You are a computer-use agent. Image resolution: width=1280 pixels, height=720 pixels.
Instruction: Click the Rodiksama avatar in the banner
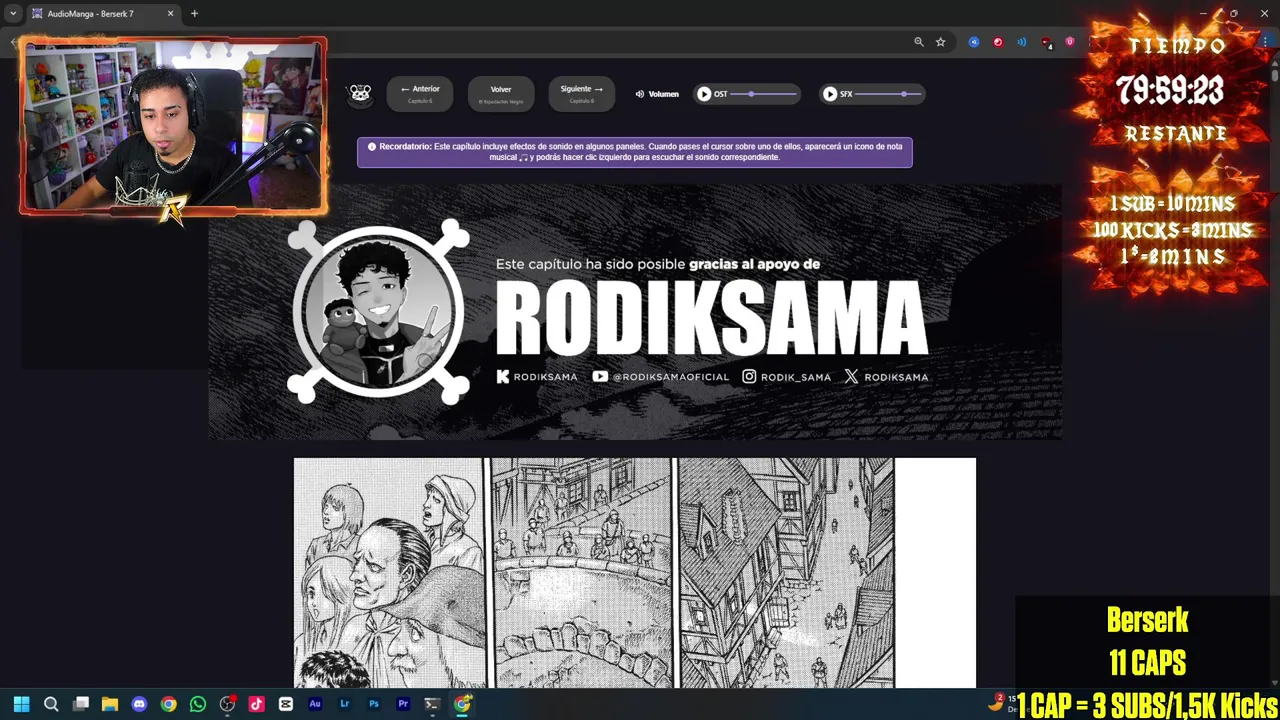(378, 311)
